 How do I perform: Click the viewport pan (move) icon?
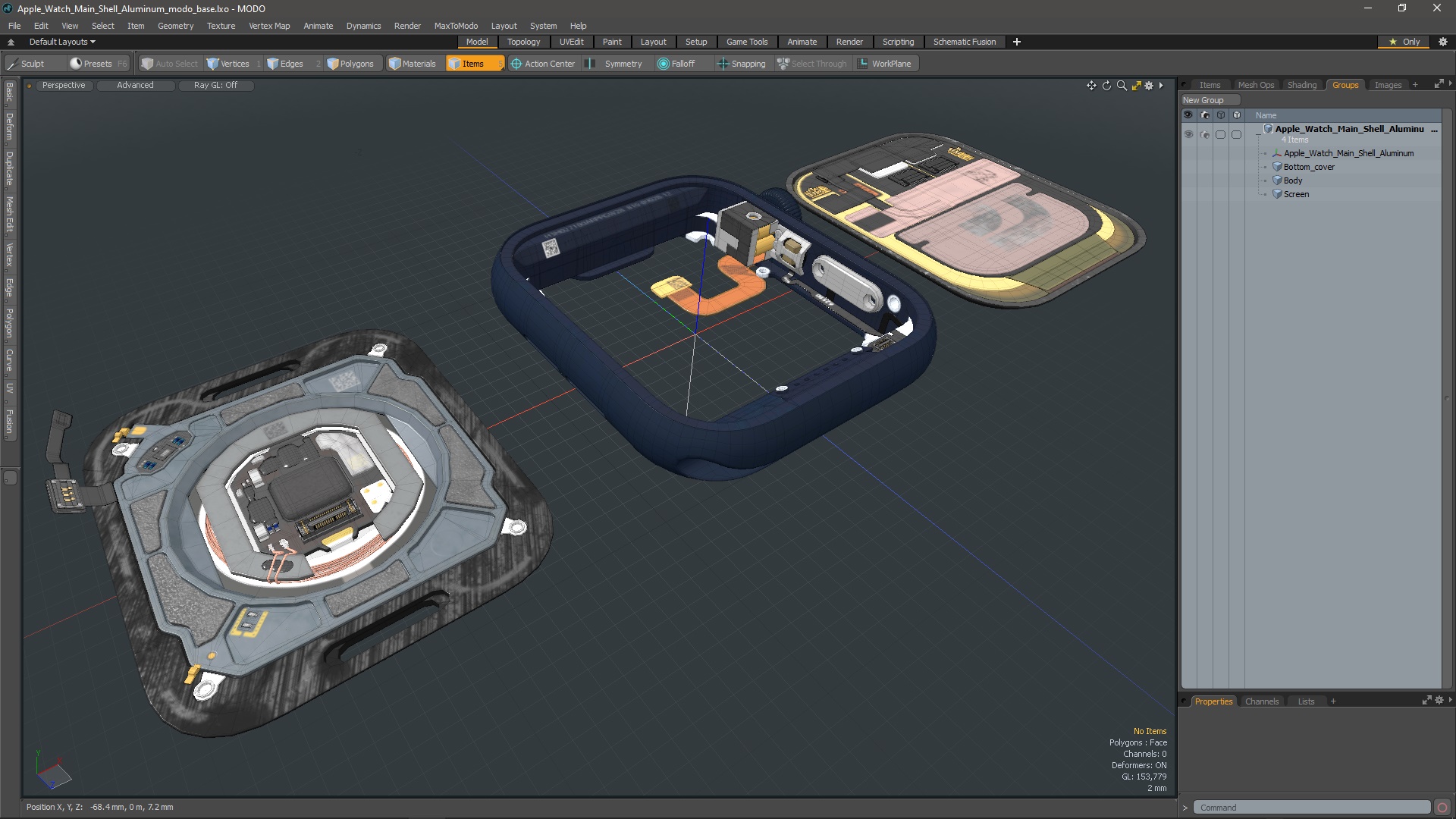pyautogui.click(x=1091, y=86)
